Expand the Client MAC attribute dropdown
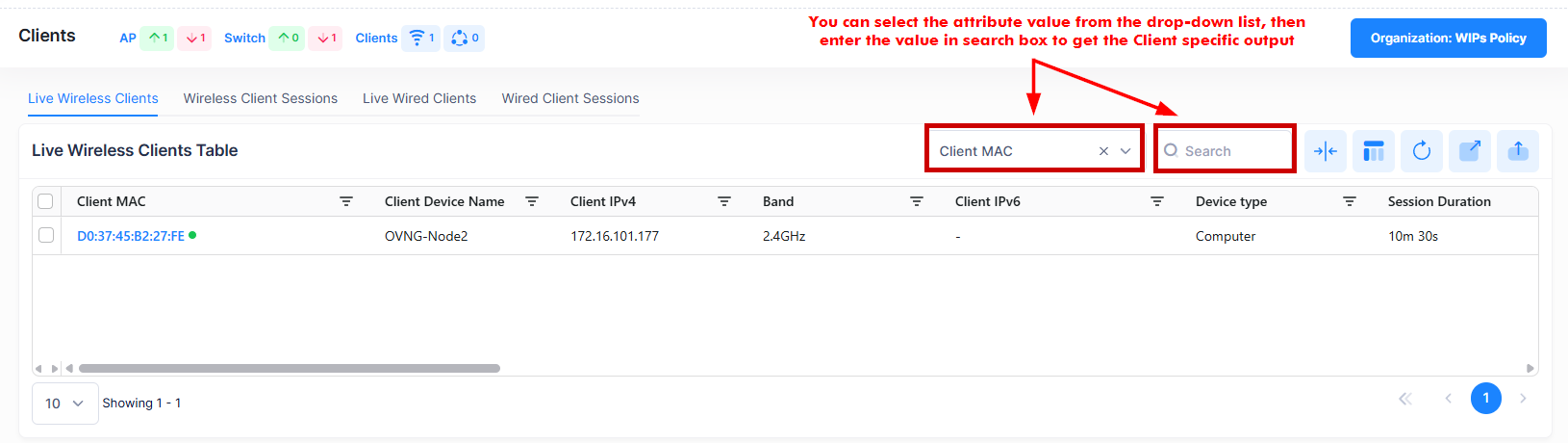 click(x=1125, y=151)
